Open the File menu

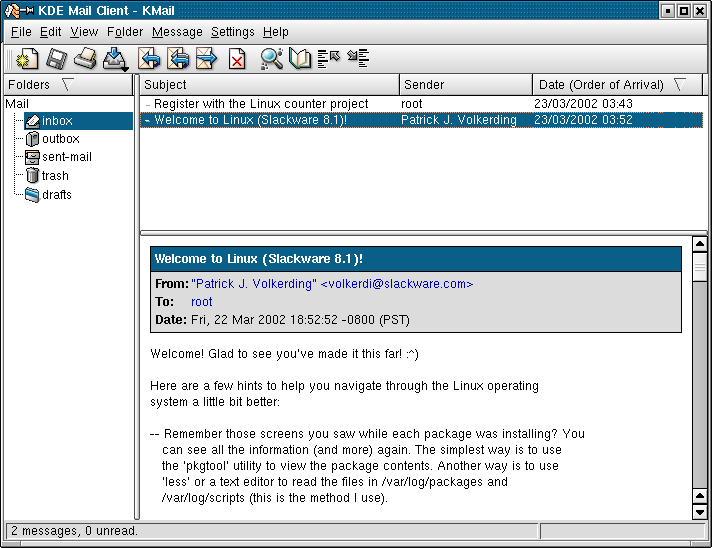coord(21,32)
